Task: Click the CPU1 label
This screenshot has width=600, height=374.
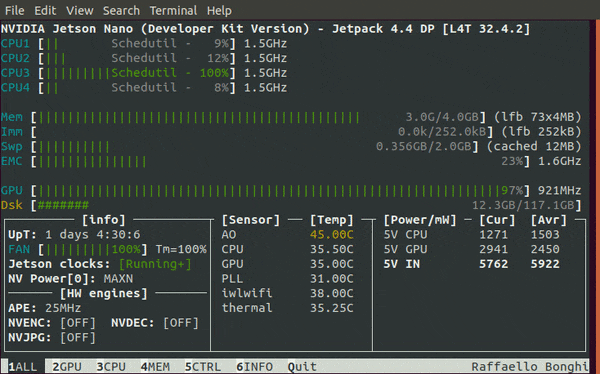Action: coord(15,44)
